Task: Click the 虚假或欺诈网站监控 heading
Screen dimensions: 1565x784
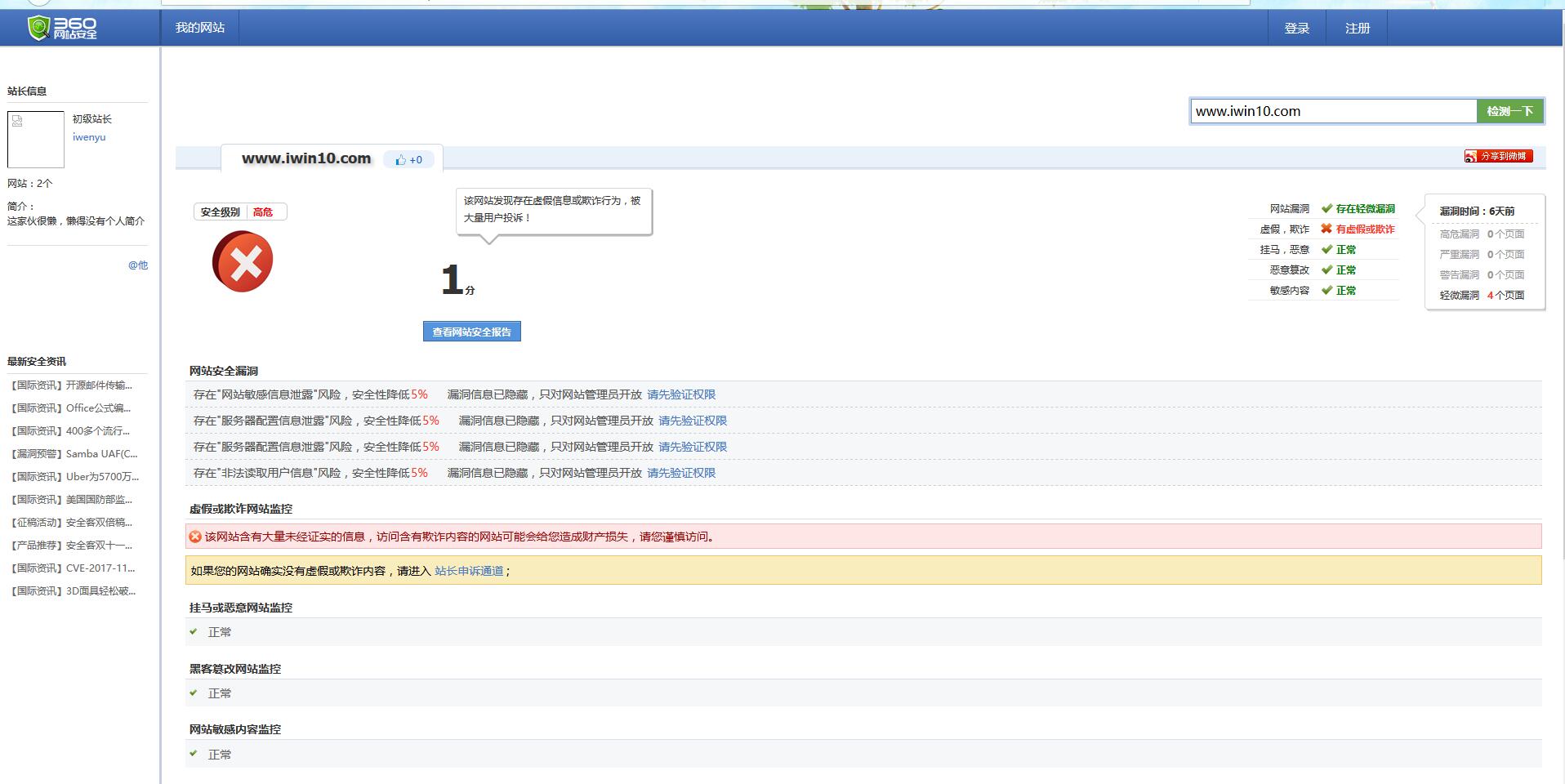Action: (241, 509)
